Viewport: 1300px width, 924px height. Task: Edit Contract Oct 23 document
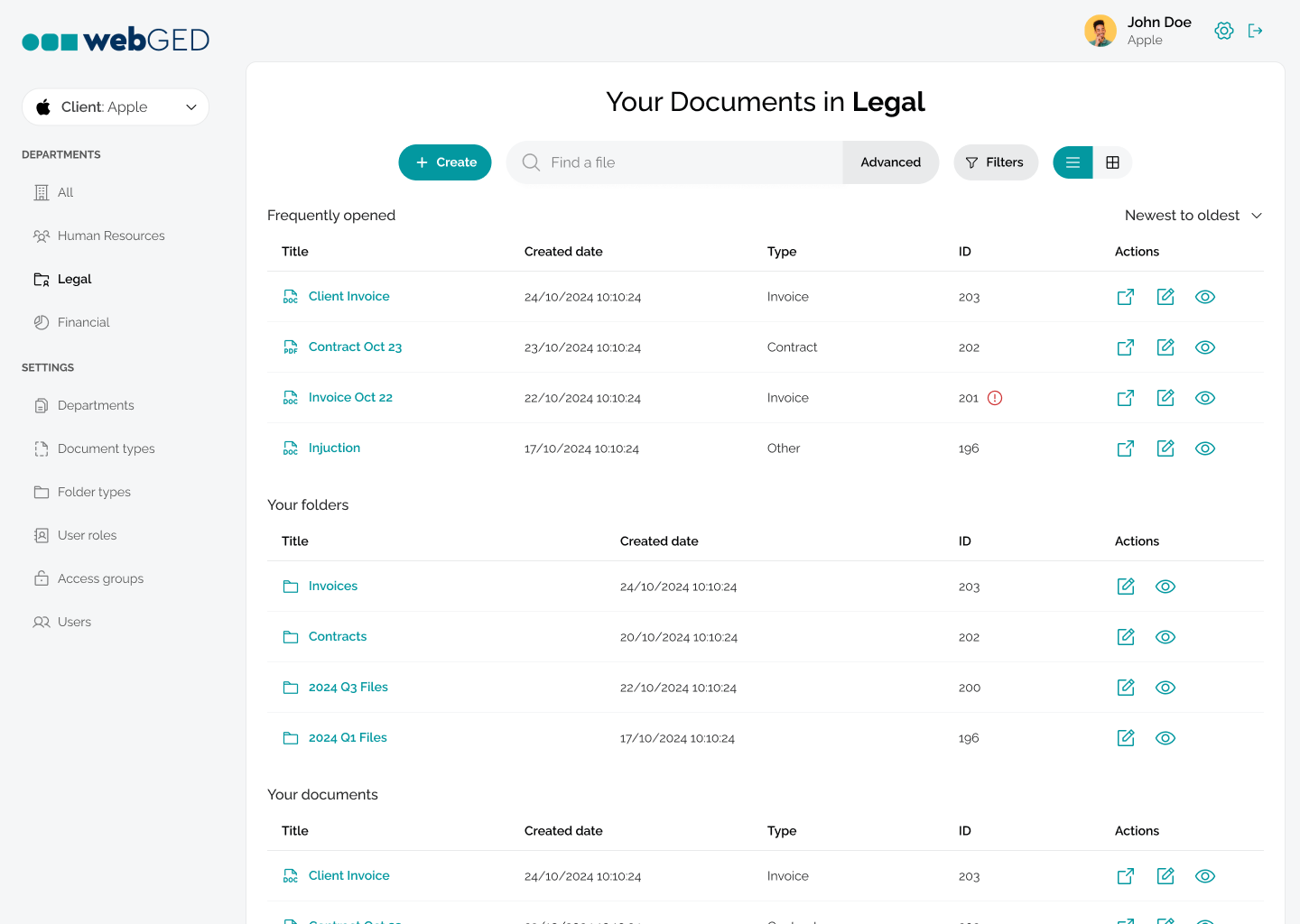tap(1165, 347)
